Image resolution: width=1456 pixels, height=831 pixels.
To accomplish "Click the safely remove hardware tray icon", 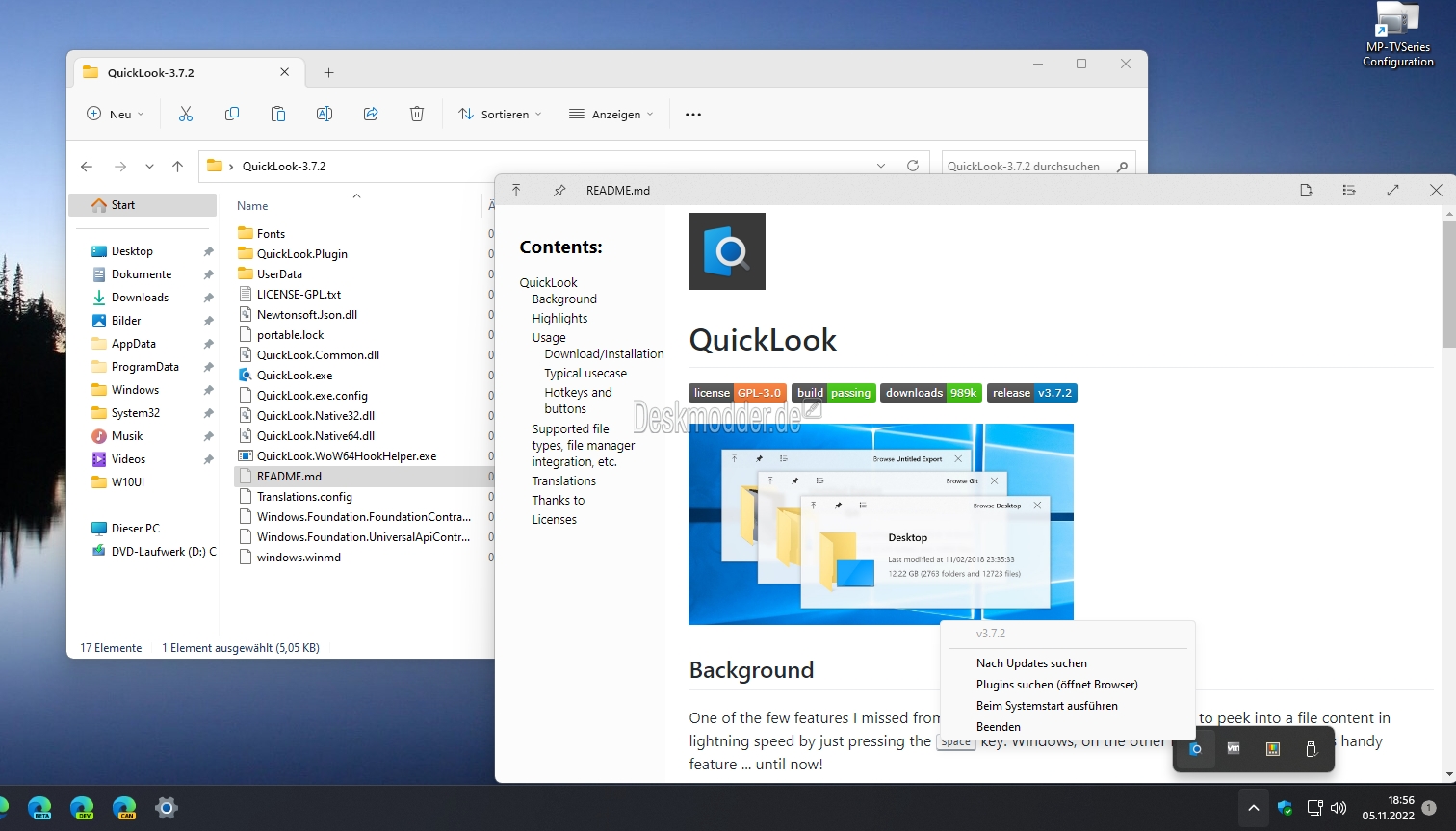I will point(1311,749).
